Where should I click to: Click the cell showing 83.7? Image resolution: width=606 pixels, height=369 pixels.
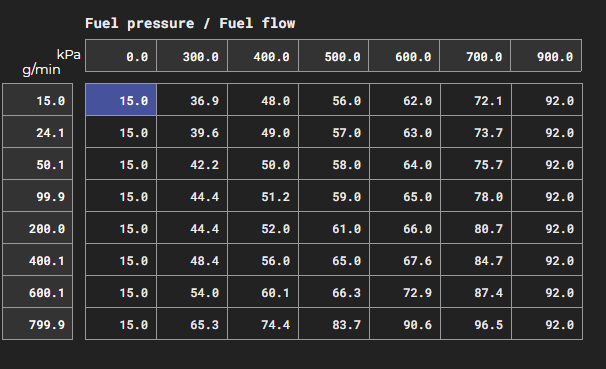tap(334, 324)
